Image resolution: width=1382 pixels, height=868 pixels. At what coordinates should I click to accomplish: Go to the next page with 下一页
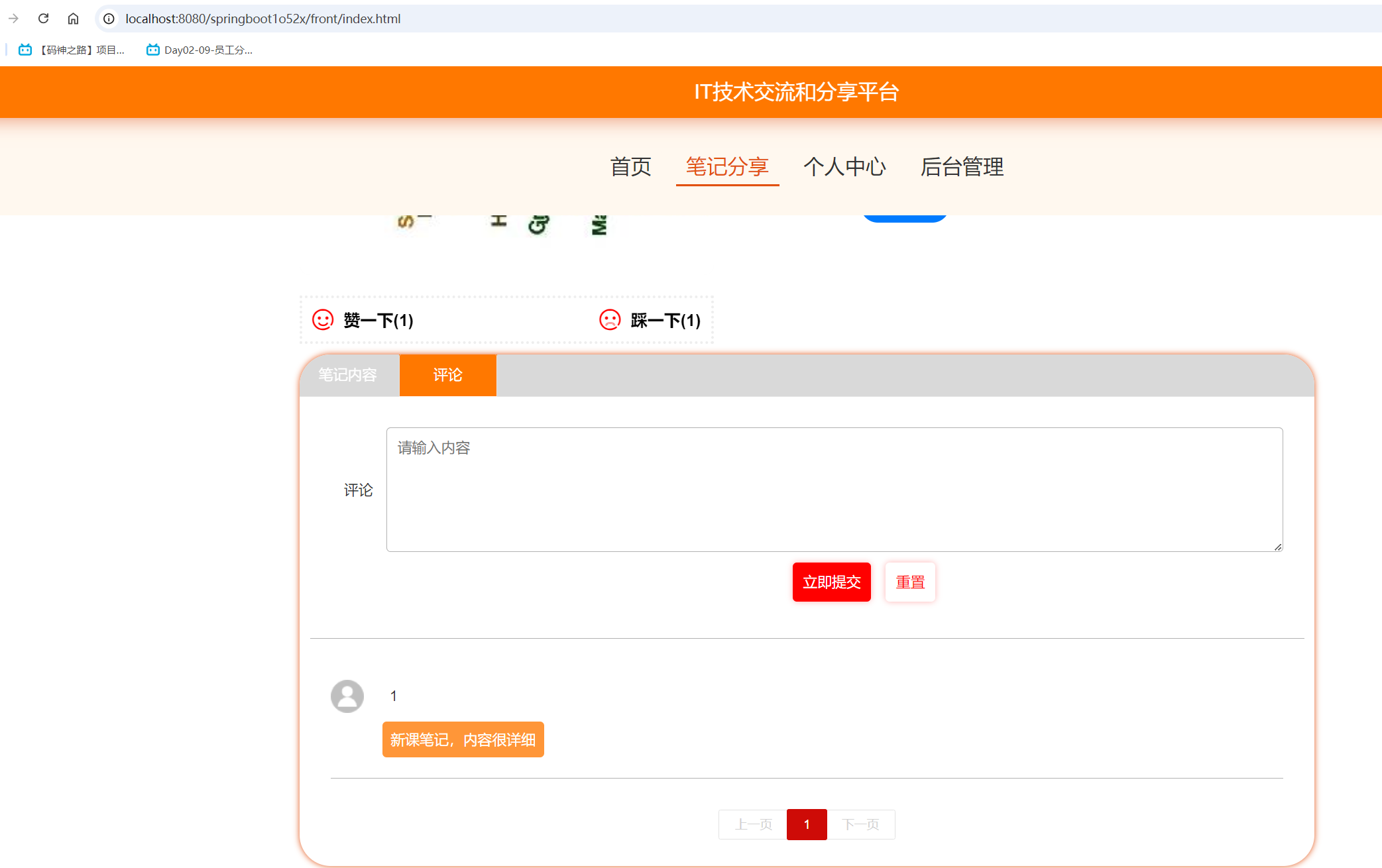click(x=861, y=824)
